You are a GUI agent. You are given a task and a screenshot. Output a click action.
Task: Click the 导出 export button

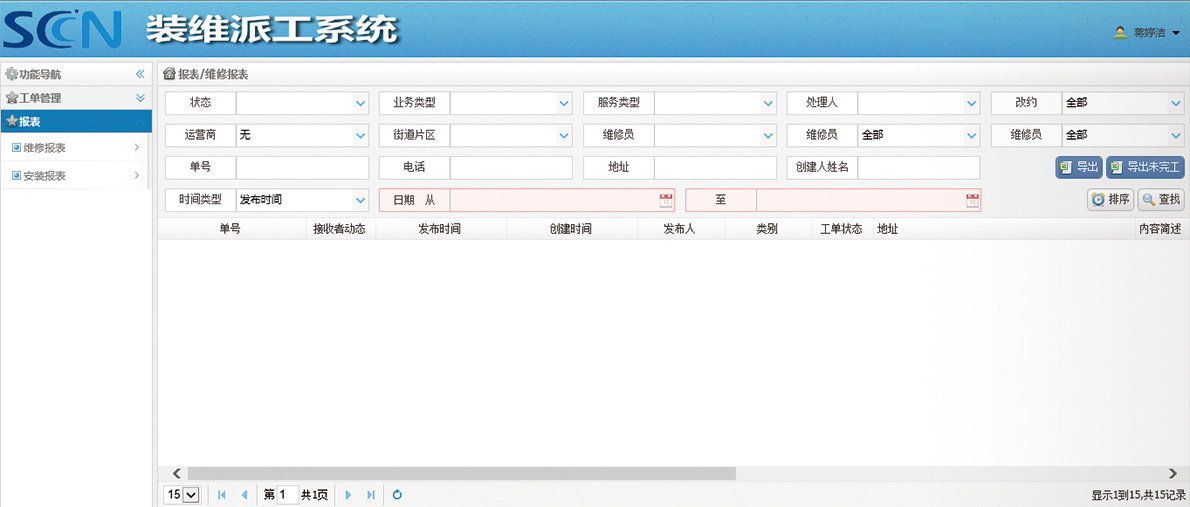click(1078, 168)
